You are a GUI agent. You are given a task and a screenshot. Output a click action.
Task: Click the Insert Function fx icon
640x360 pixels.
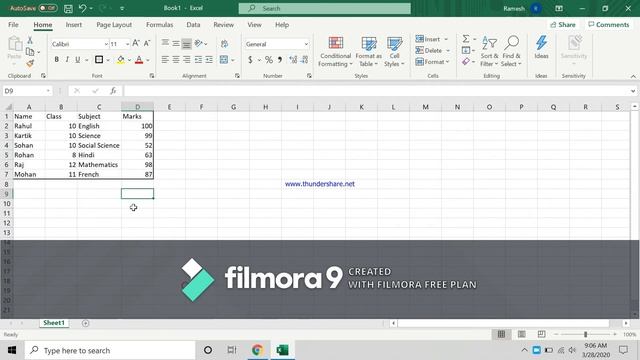click(x=113, y=91)
